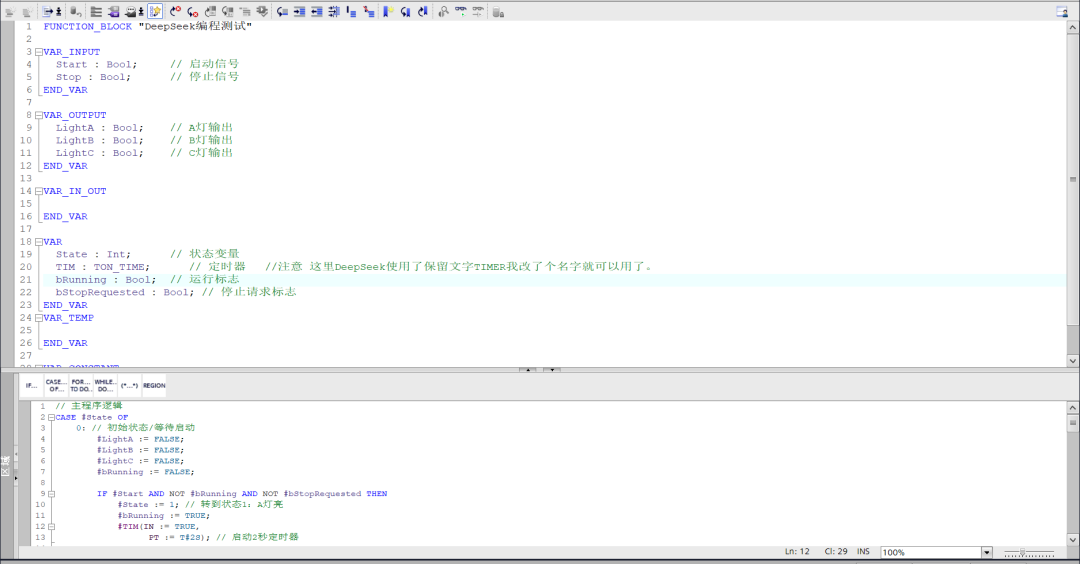Collapse the VAR_TEMP section

click(x=39, y=318)
